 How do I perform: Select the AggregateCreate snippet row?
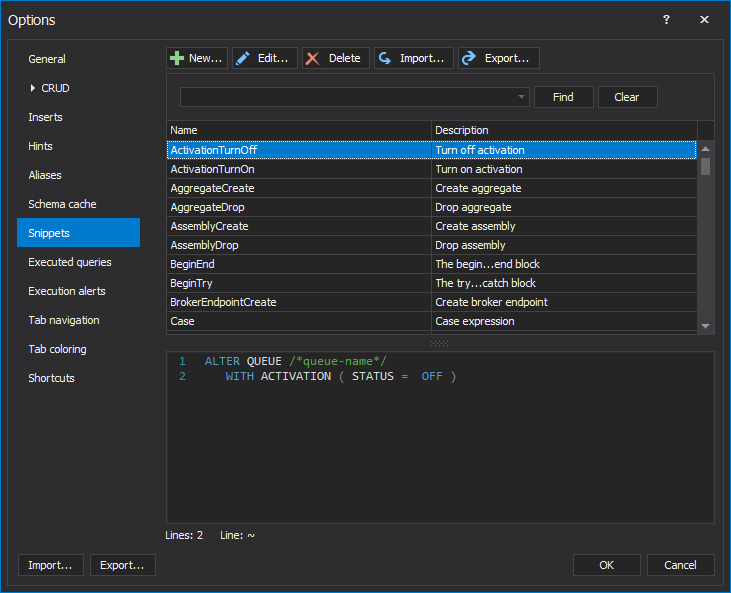[x=432, y=188]
